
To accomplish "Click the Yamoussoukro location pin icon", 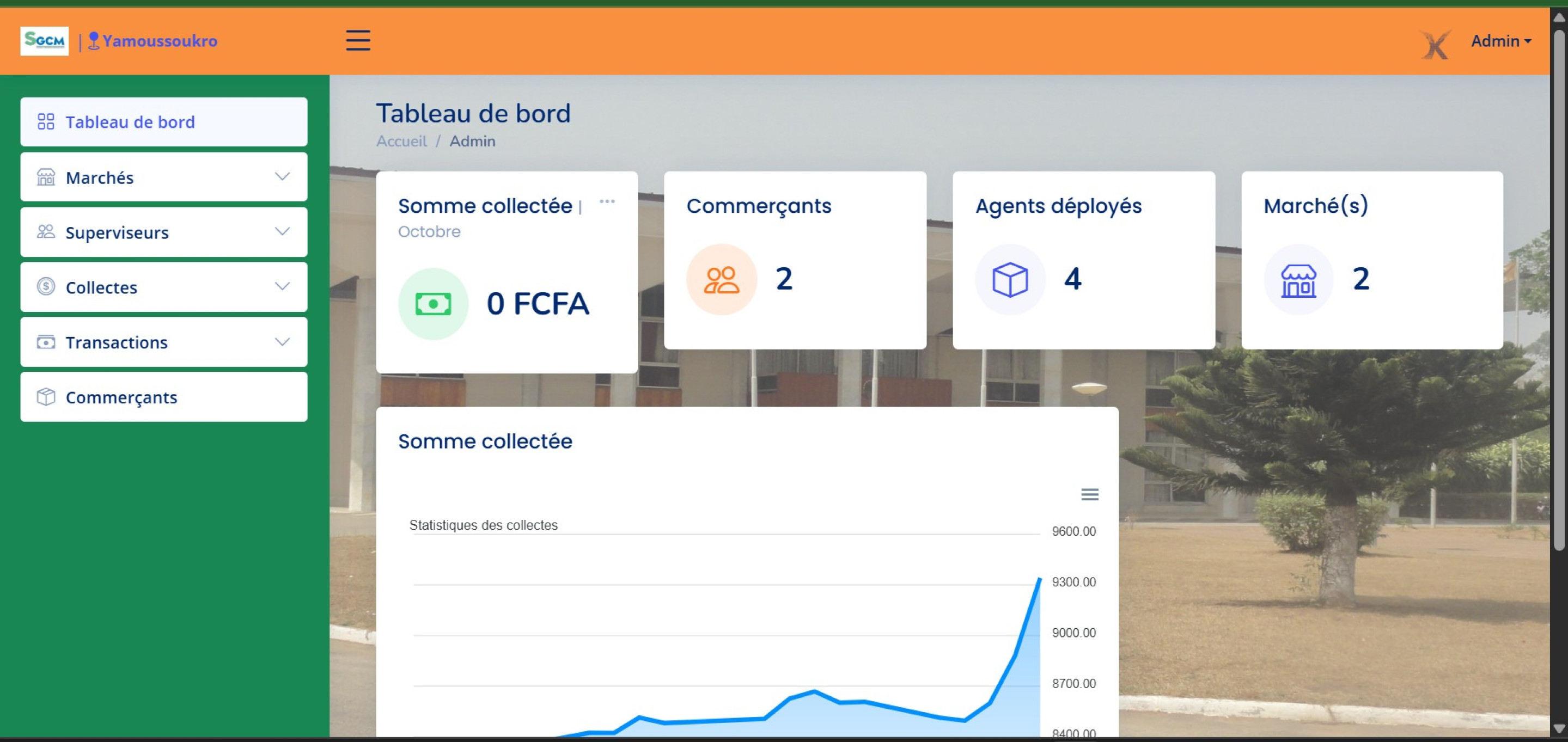I will (93, 41).
